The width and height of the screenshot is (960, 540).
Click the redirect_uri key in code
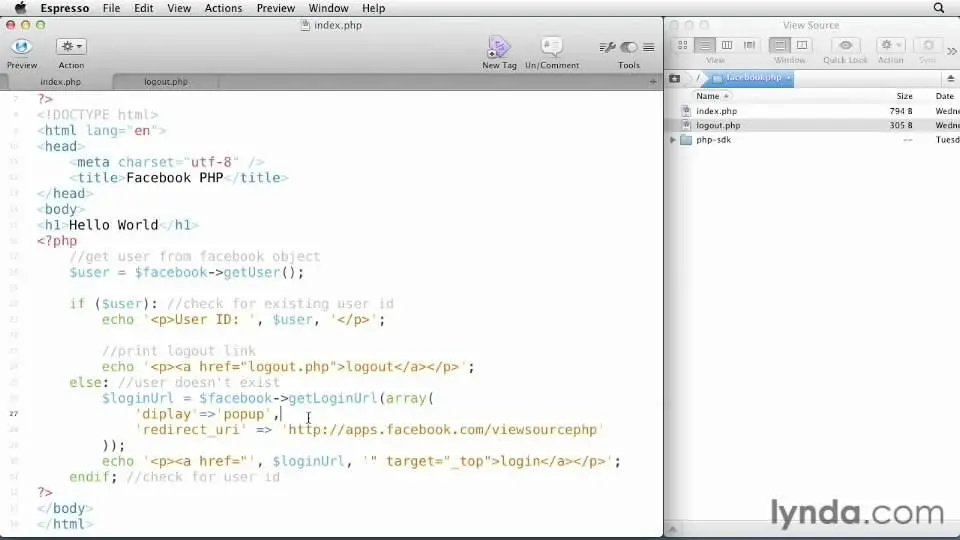click(x=191, y=429)
